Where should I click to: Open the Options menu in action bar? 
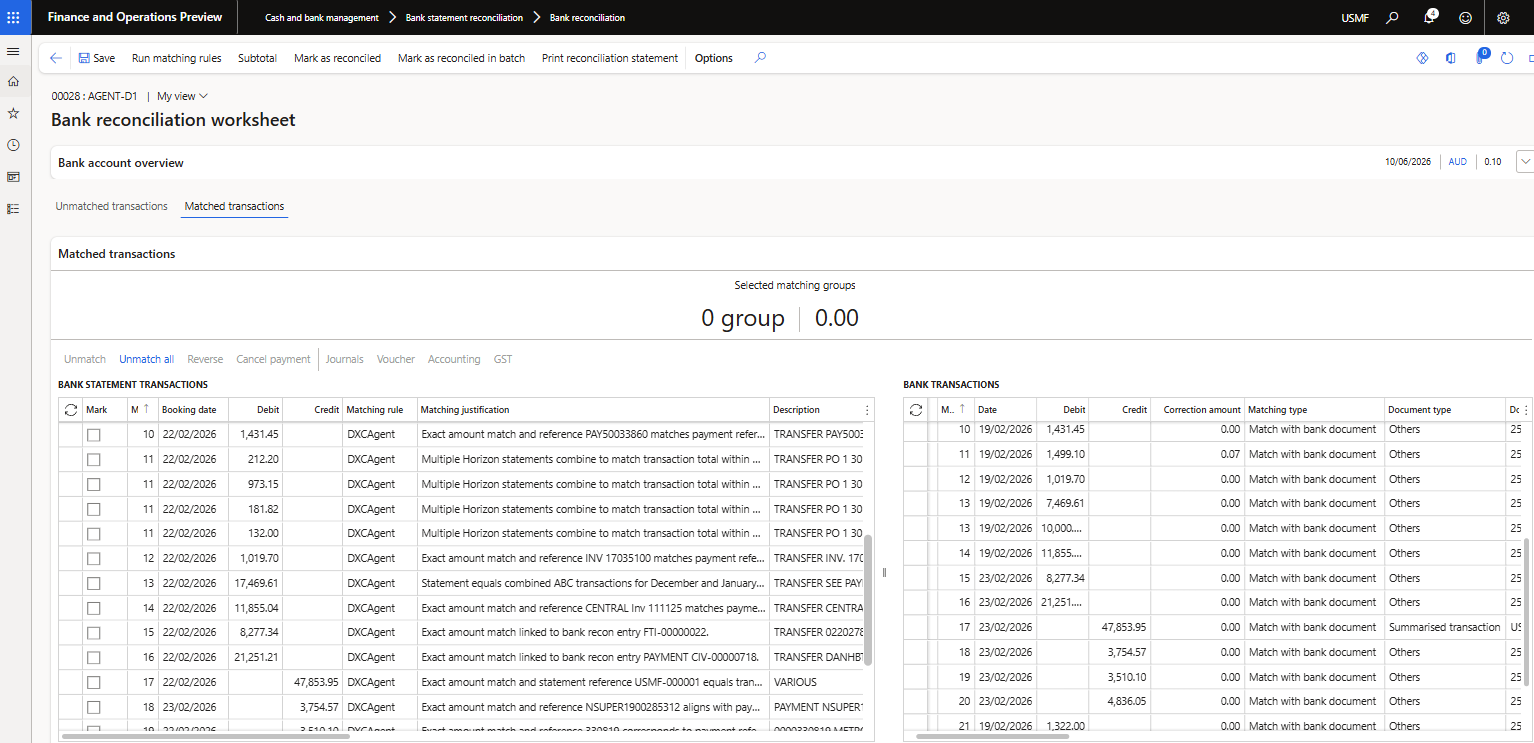coord(714,58)
